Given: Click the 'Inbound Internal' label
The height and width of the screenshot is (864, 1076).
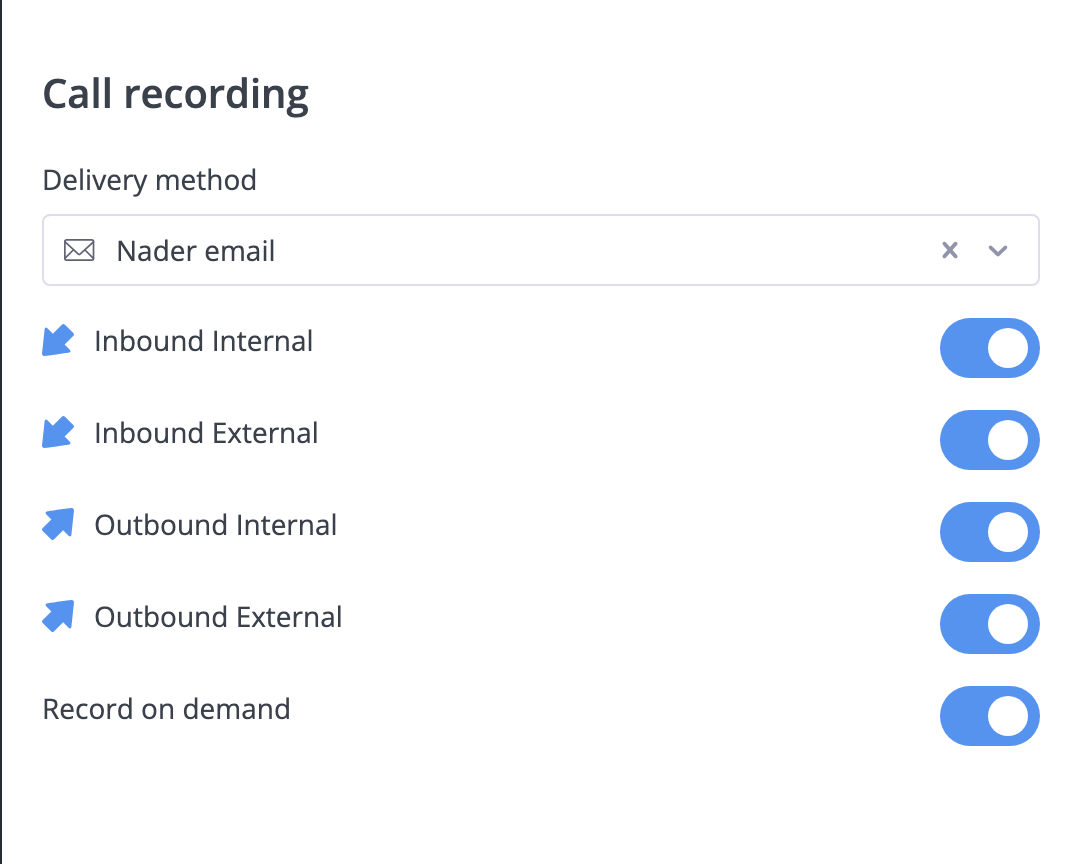Looking at the screenshot, I should point(204,341).
